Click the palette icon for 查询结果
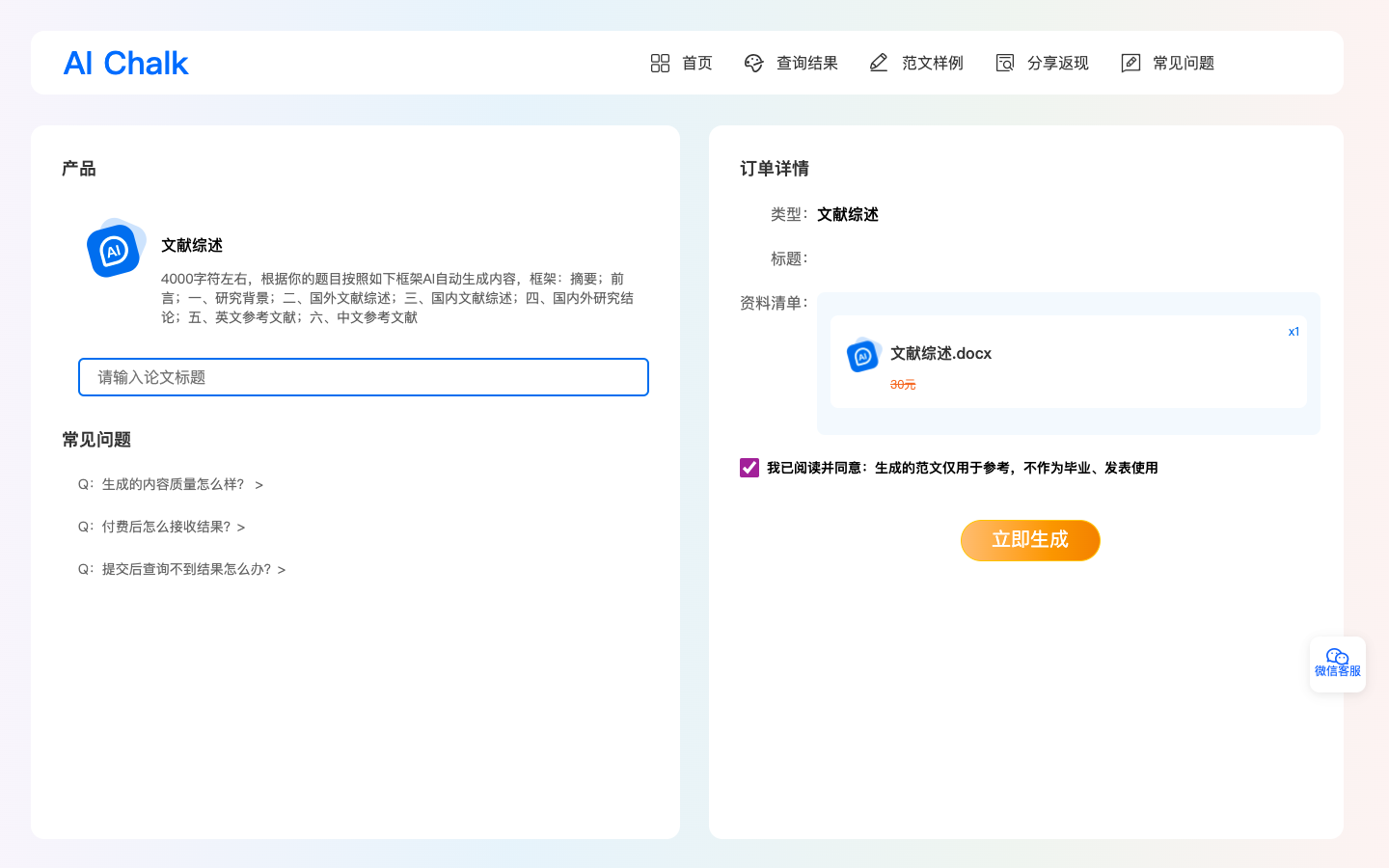The image size is (1389, 868). click(753, 64)
